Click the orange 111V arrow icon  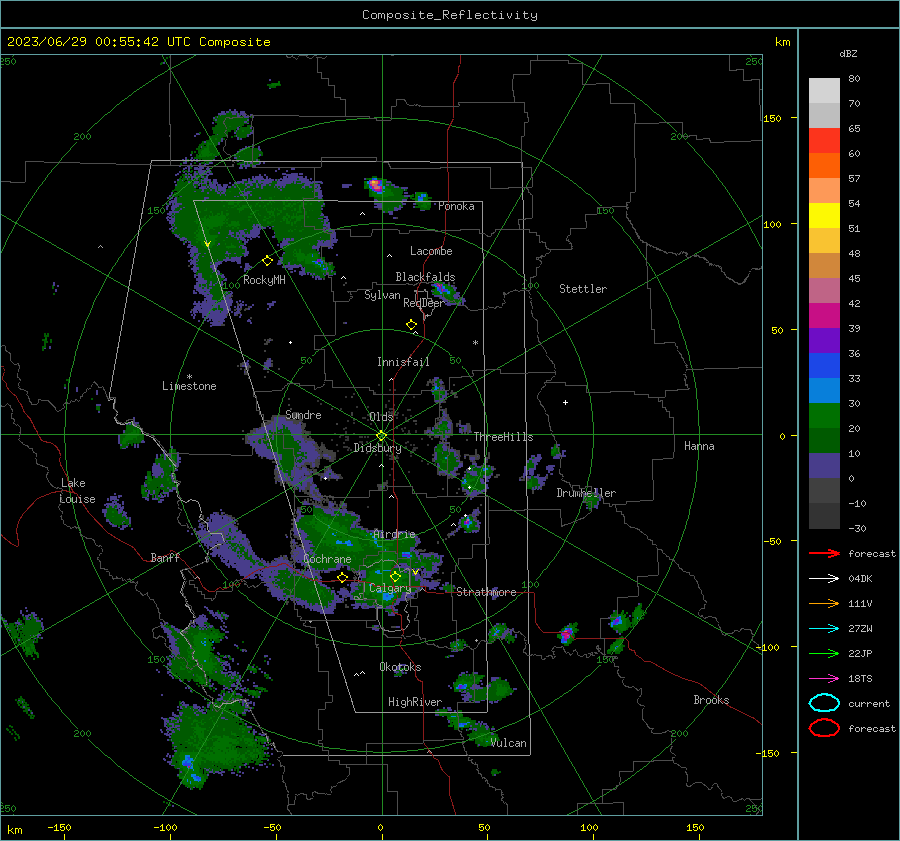point(824,603)
